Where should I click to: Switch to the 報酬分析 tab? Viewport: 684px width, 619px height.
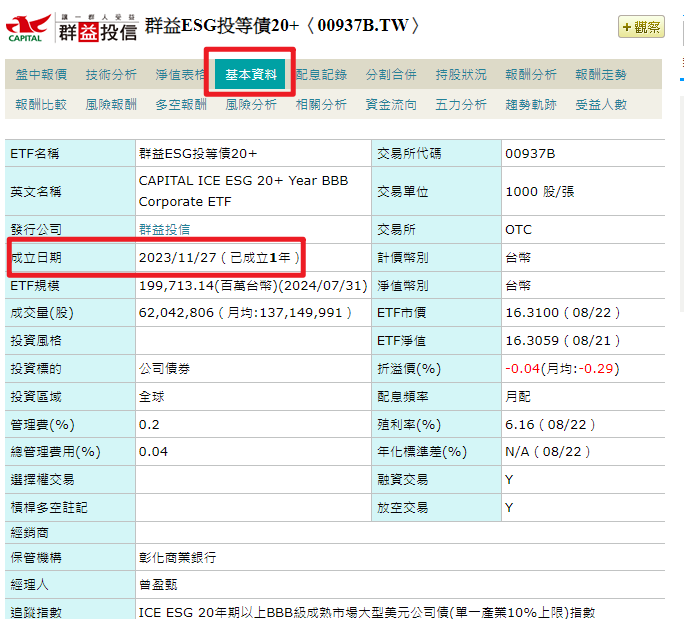tap(531, 75)
